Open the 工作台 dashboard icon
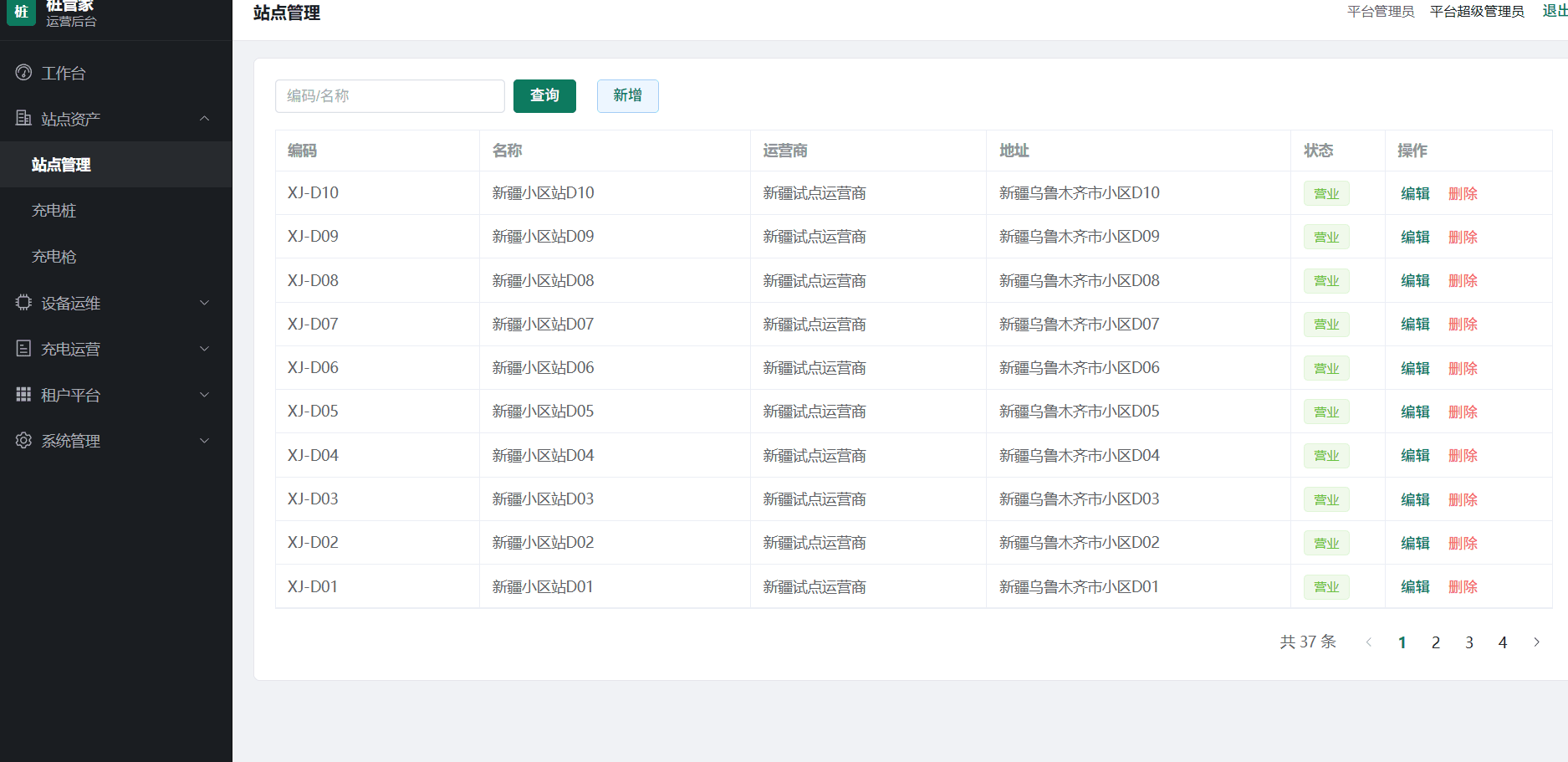 tap(23, 73)
